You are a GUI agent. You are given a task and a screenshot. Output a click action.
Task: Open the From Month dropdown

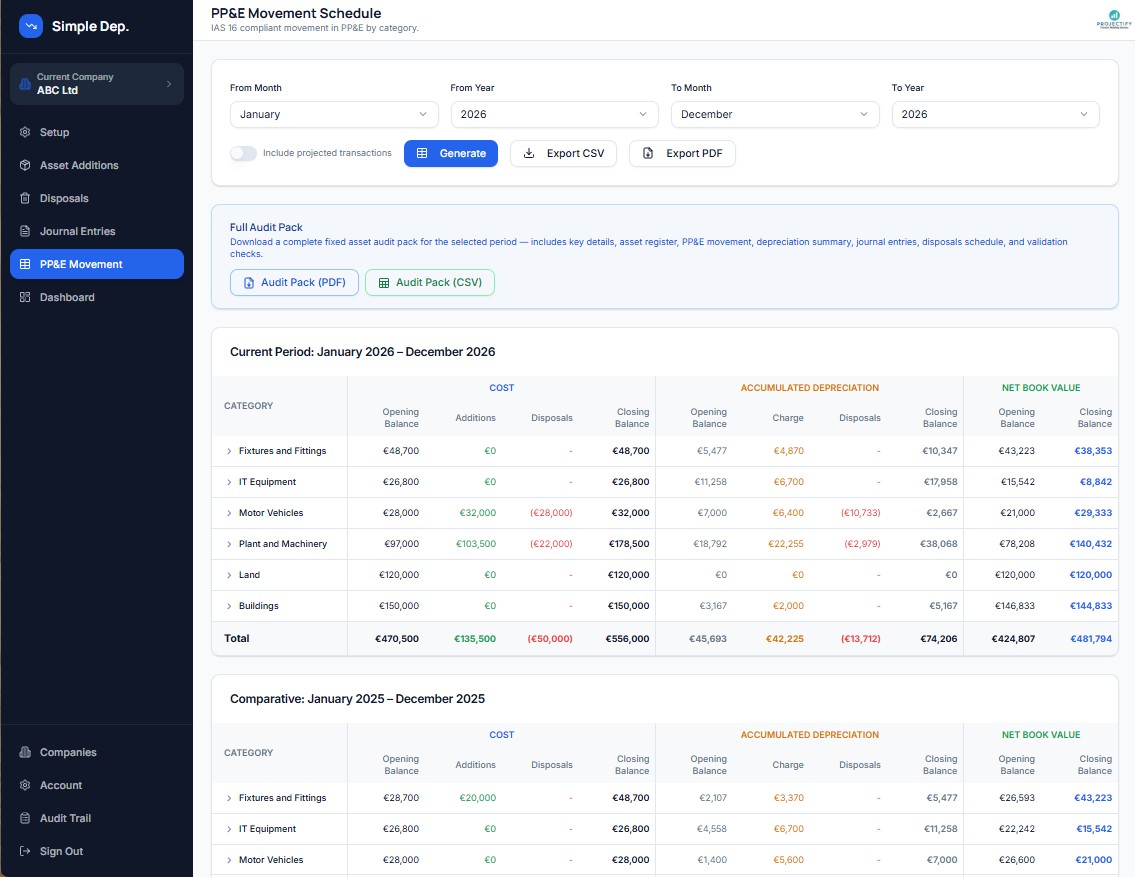click(x=334, y=114)
